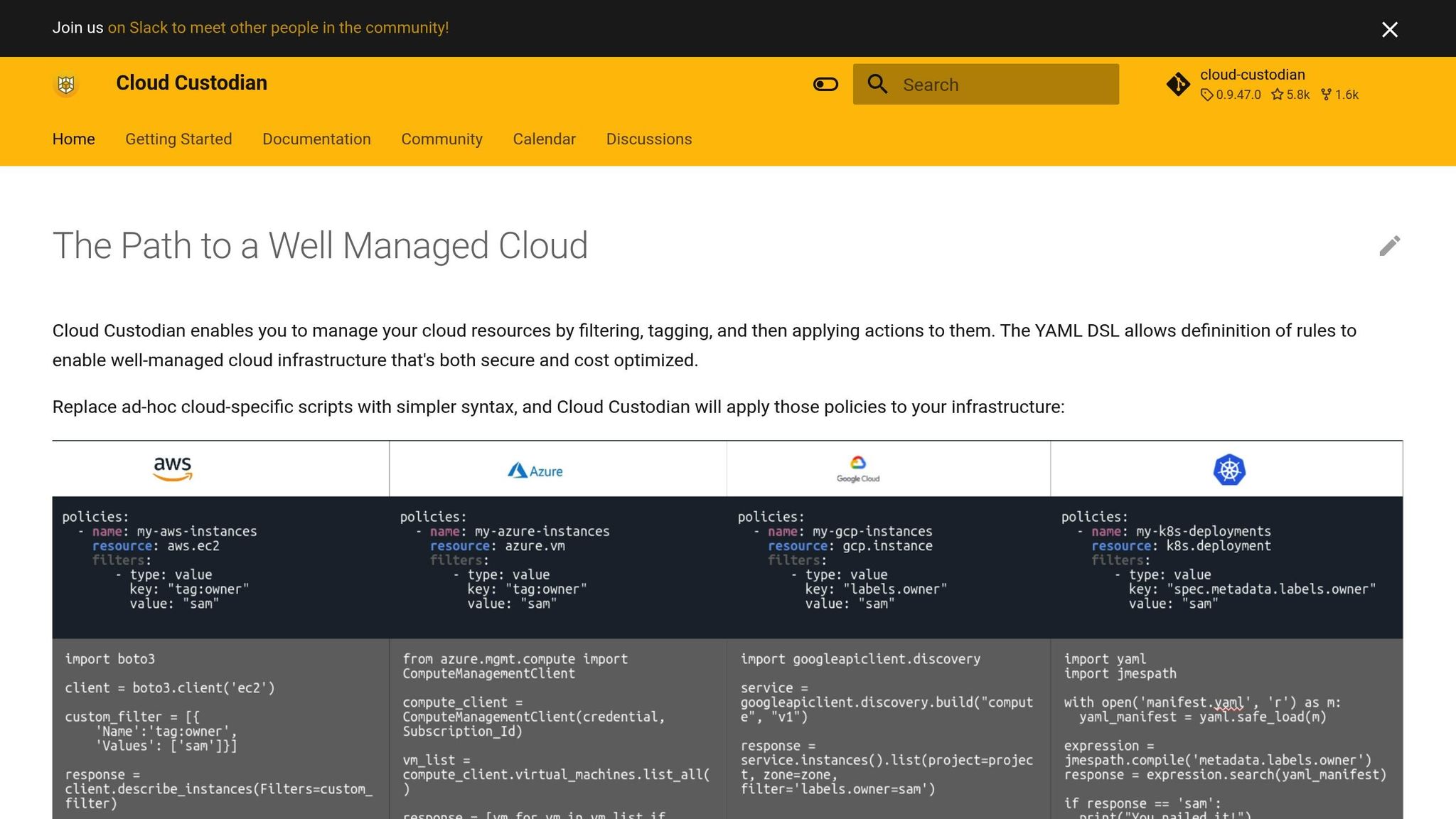Viewport: 1456px width, 819px height.
Task: Click the Azure logo column header
Action: (x=535, y=470)
